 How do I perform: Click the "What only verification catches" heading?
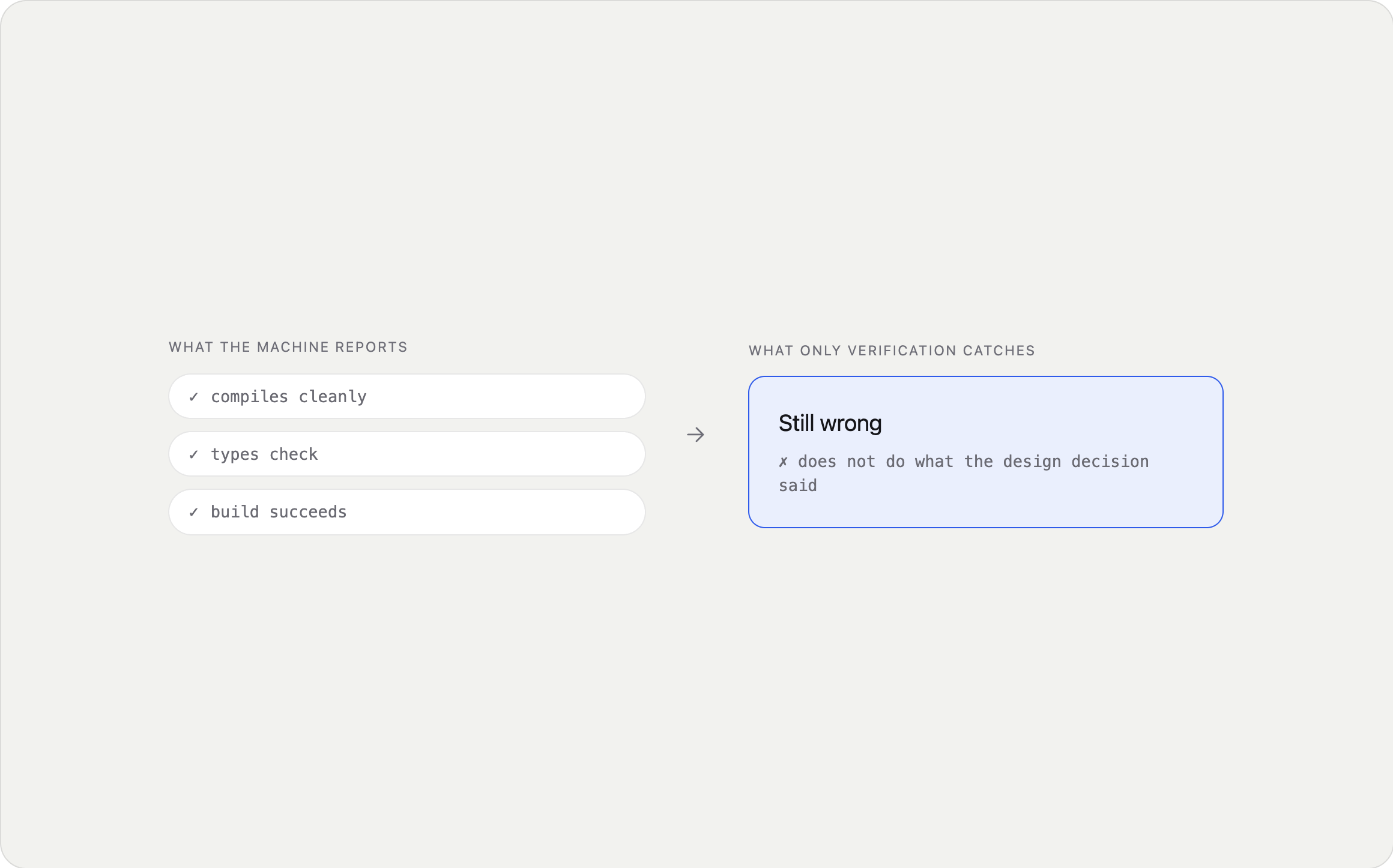892,351
